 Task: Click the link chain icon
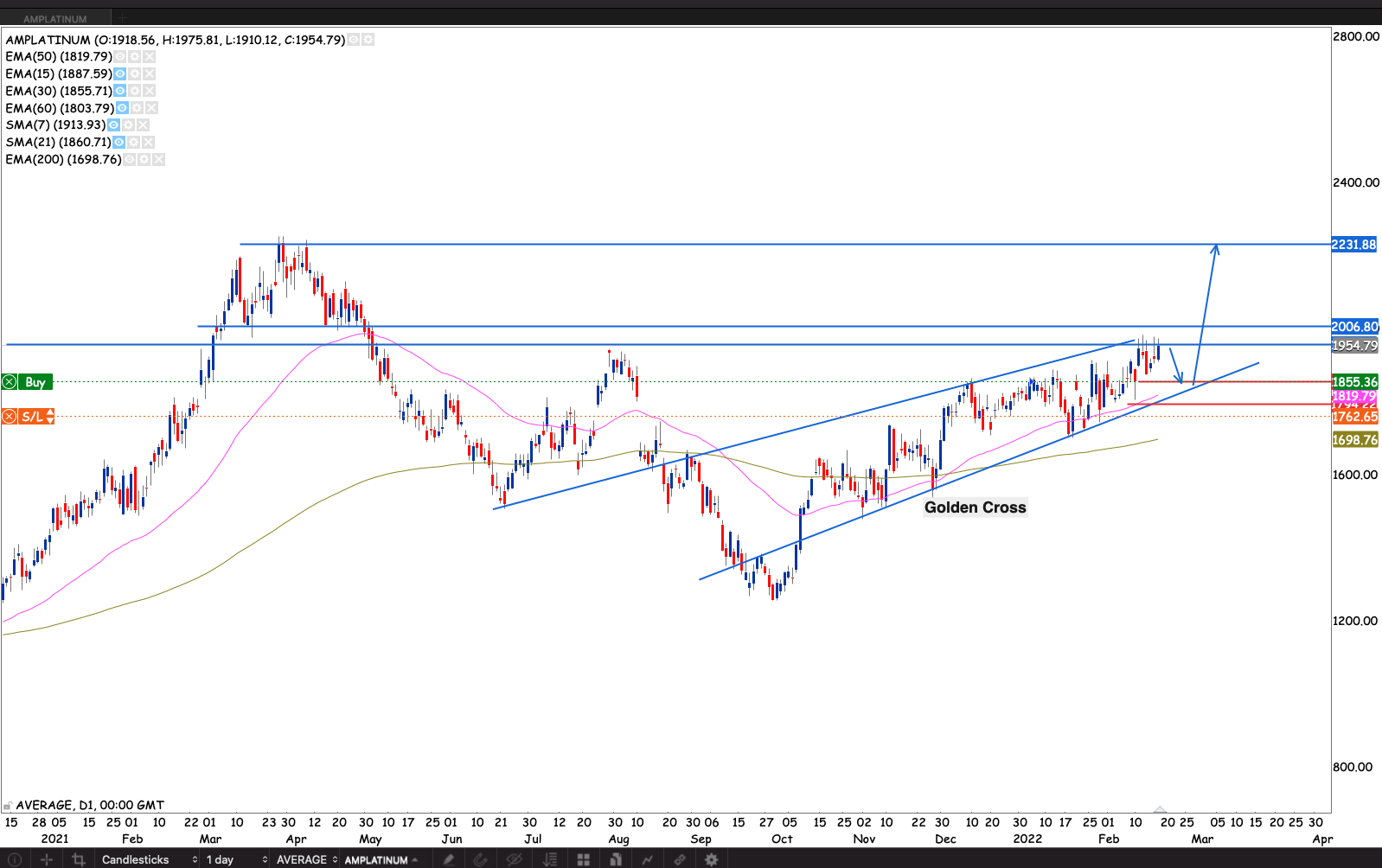pos(680,859)
